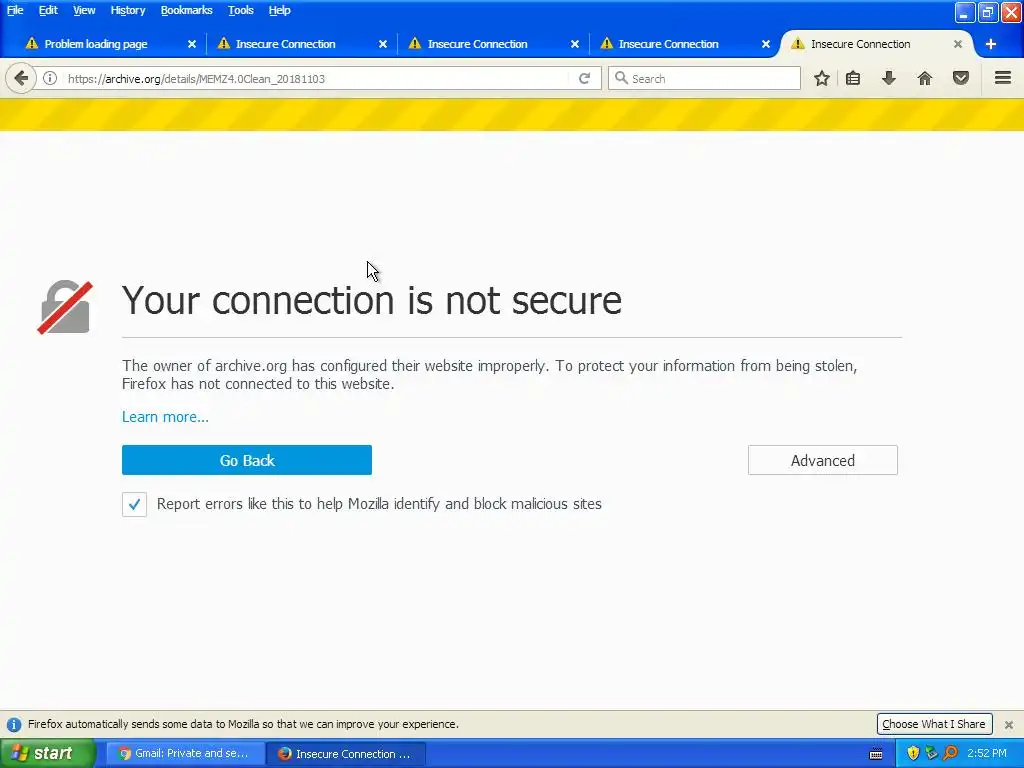Reload the page with refresh icon
Screen dimensions: 1024x768
584,78
